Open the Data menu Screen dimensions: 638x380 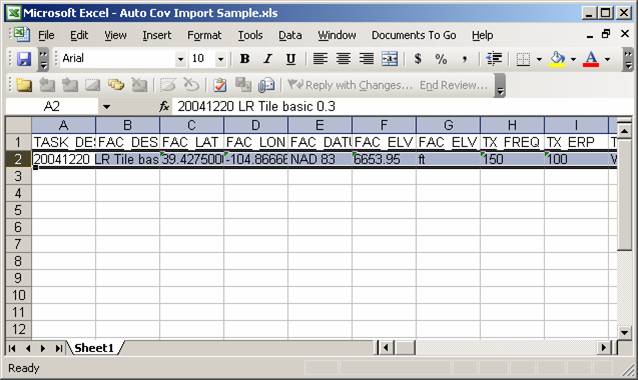point(290,35)
